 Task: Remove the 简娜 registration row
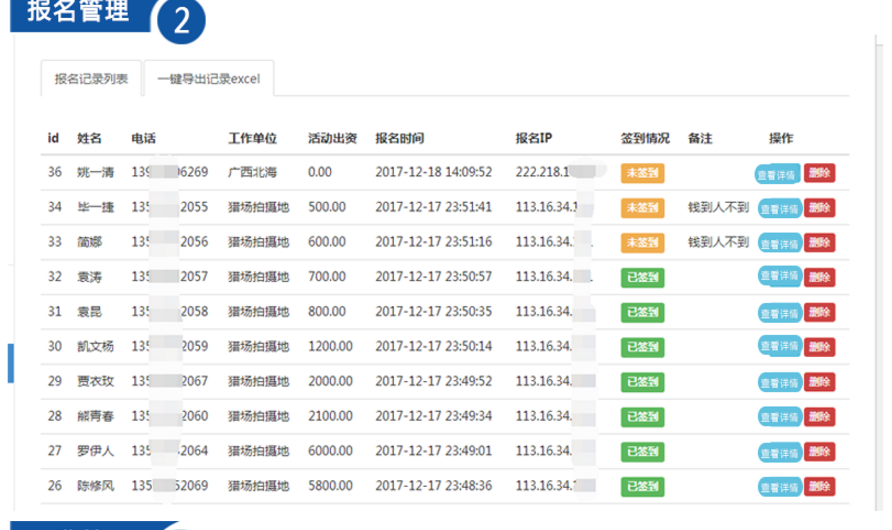(819, 243)
